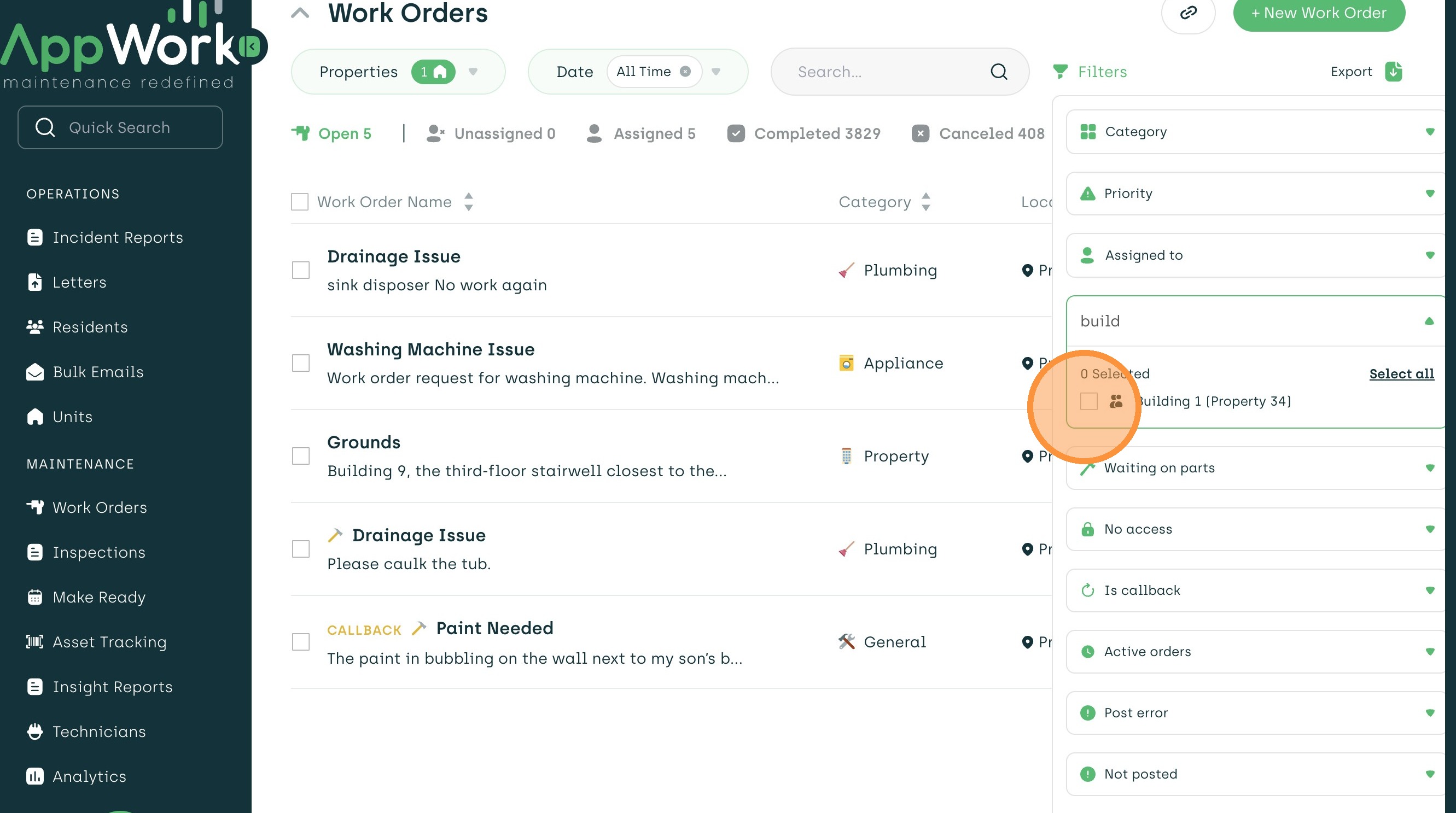Open Make Ready in sidebar
The width and height of the screenshot is (1456, 813).
point(99,597)
